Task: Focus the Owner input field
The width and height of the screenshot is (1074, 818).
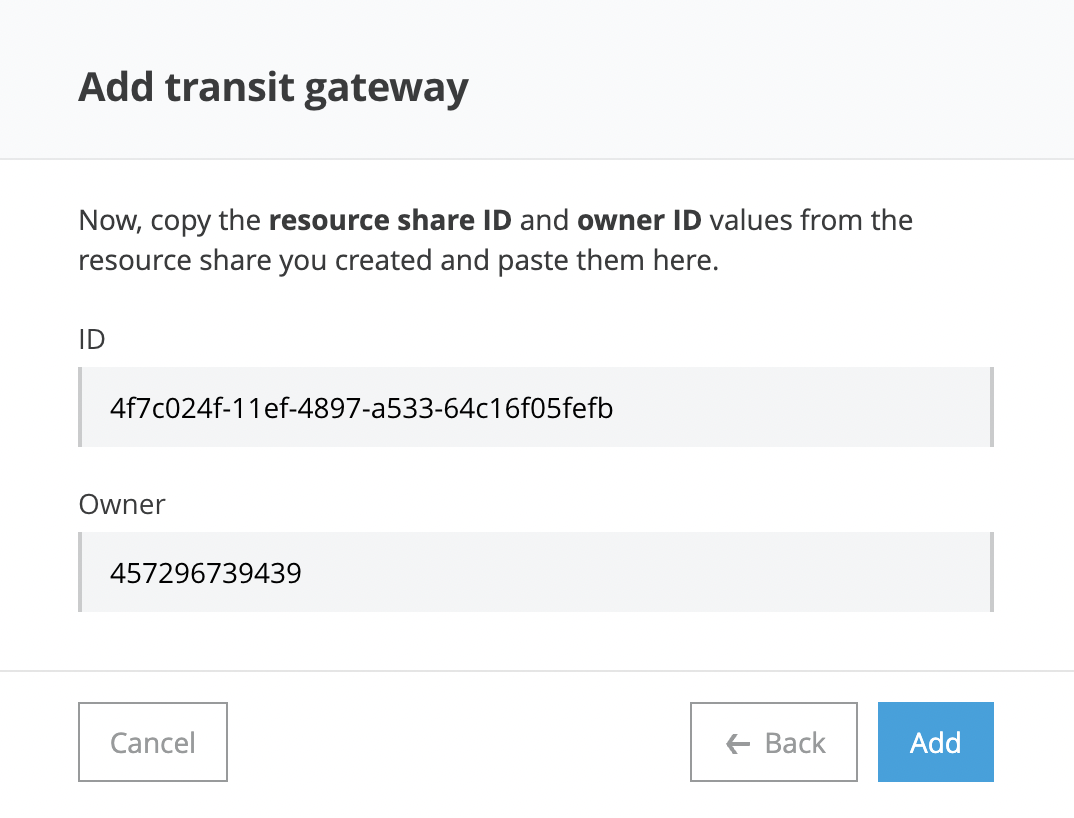Action: [535, 572]
